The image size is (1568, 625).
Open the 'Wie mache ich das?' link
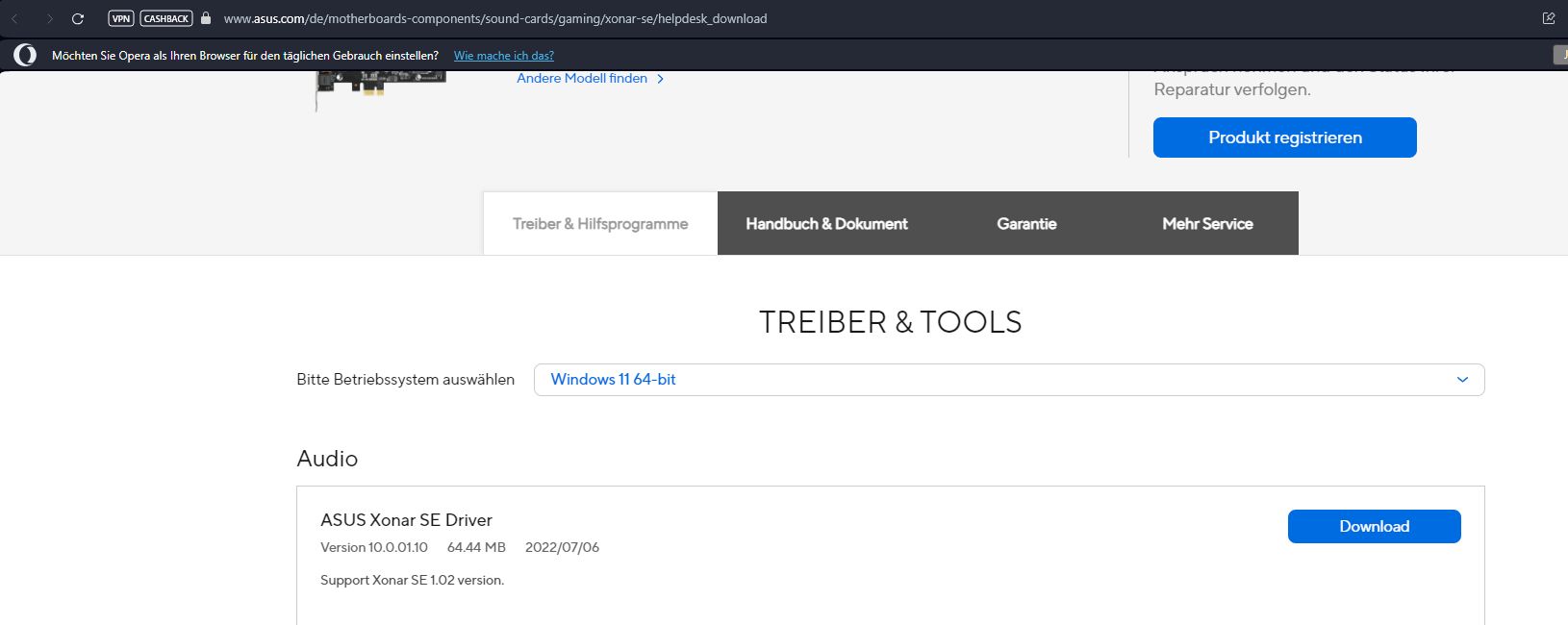(504, 56)
